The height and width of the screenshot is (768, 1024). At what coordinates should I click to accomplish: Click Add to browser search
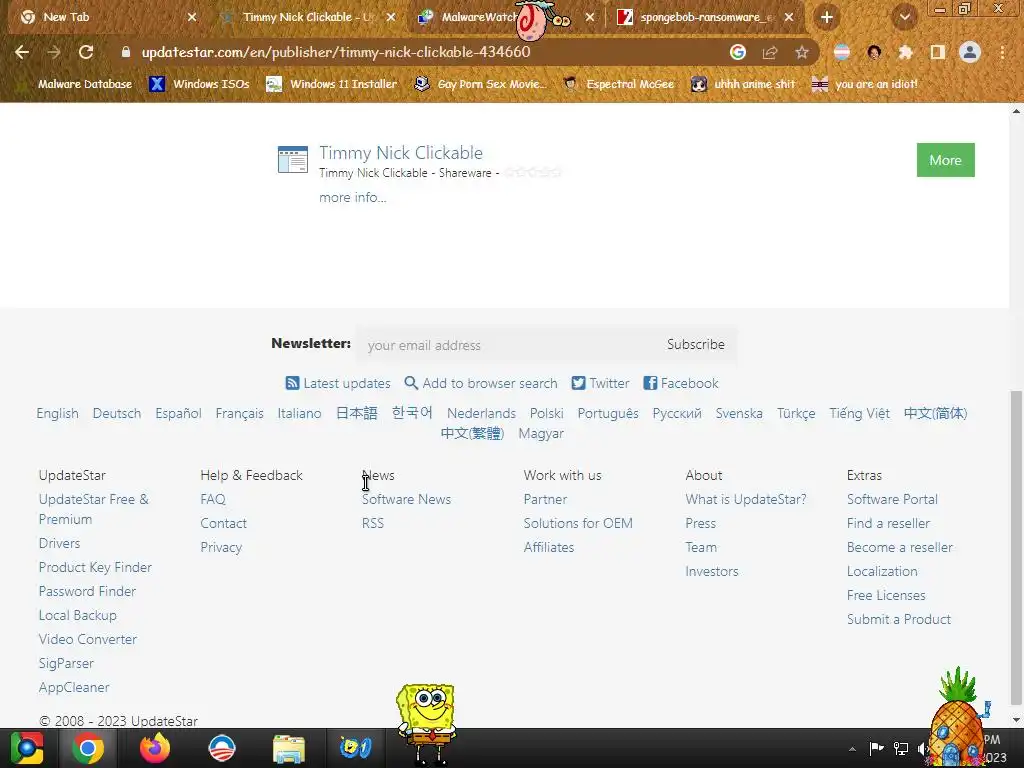(481, 383)
